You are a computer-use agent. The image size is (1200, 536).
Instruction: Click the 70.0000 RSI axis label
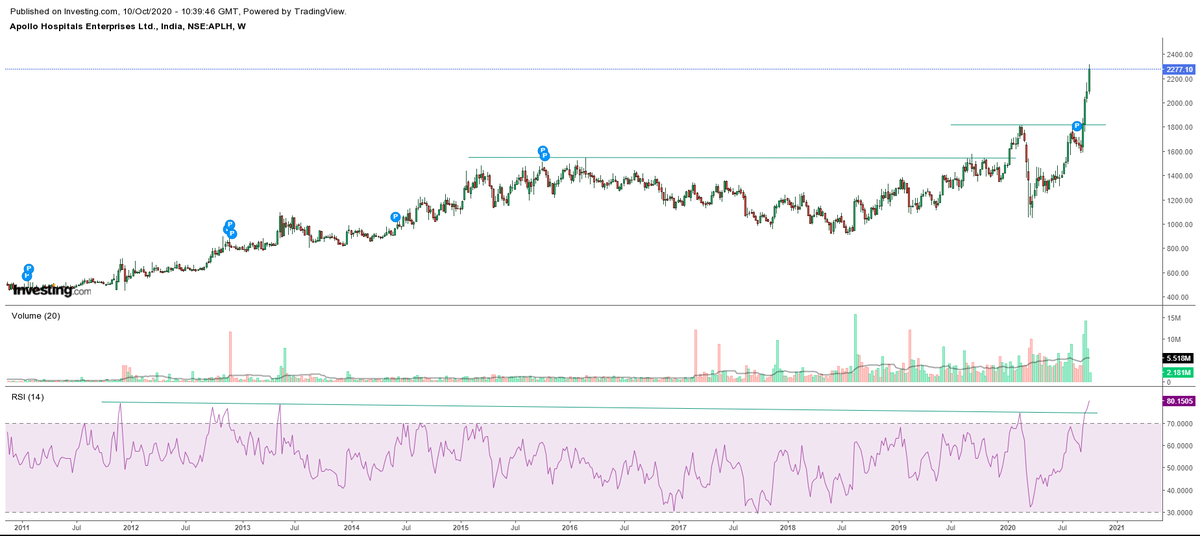(x=1180, y=424)
